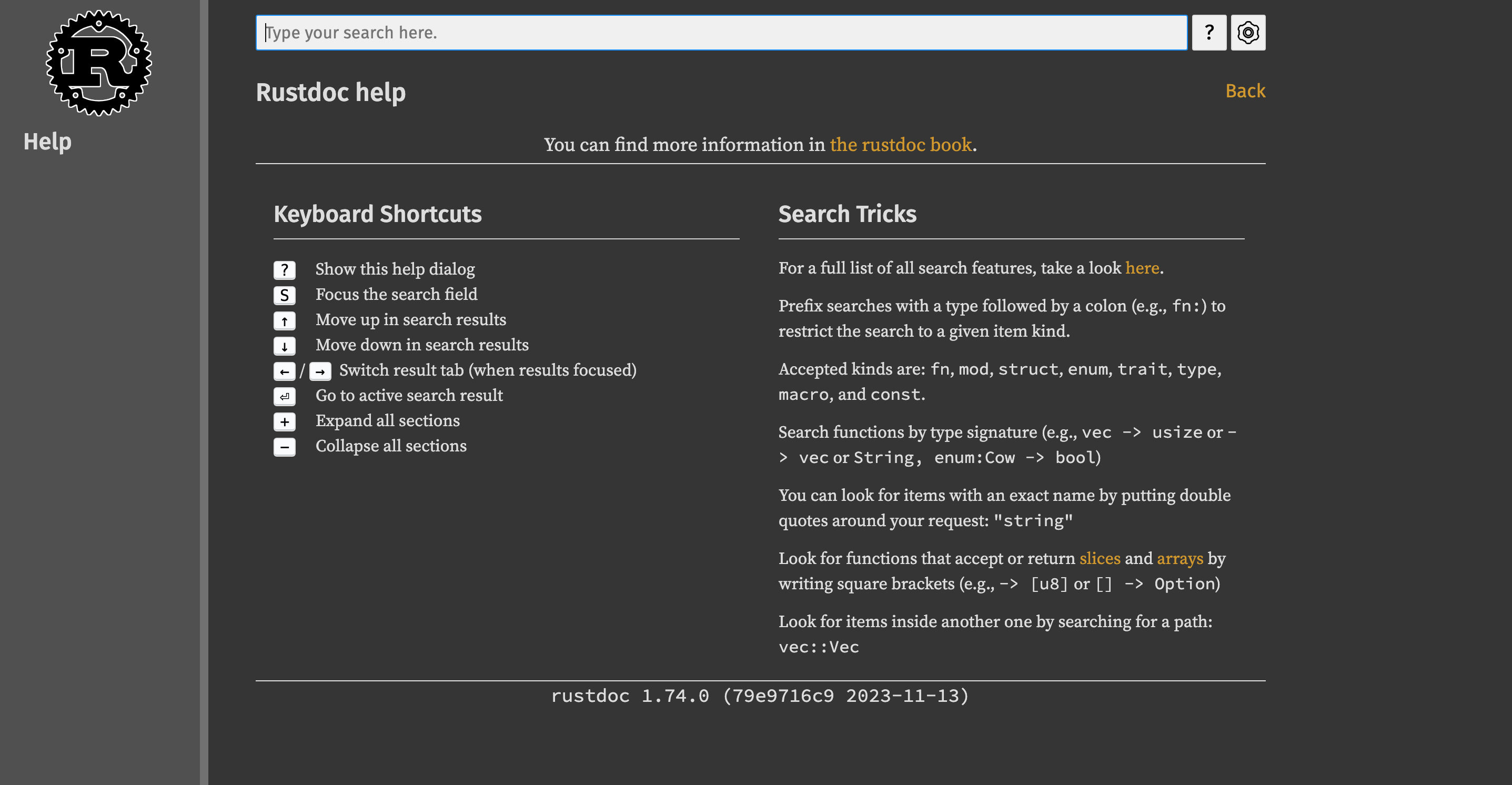Click the sidebar resize handle
Image resolution: width=1512 pixels, height=785 pixels.
(204, 392)
